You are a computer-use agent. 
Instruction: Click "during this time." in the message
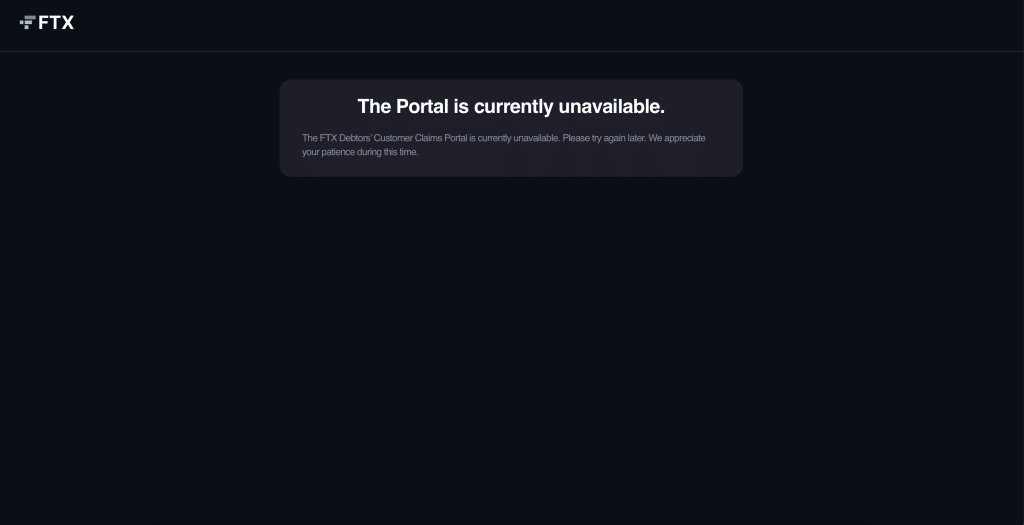[387, 152]
